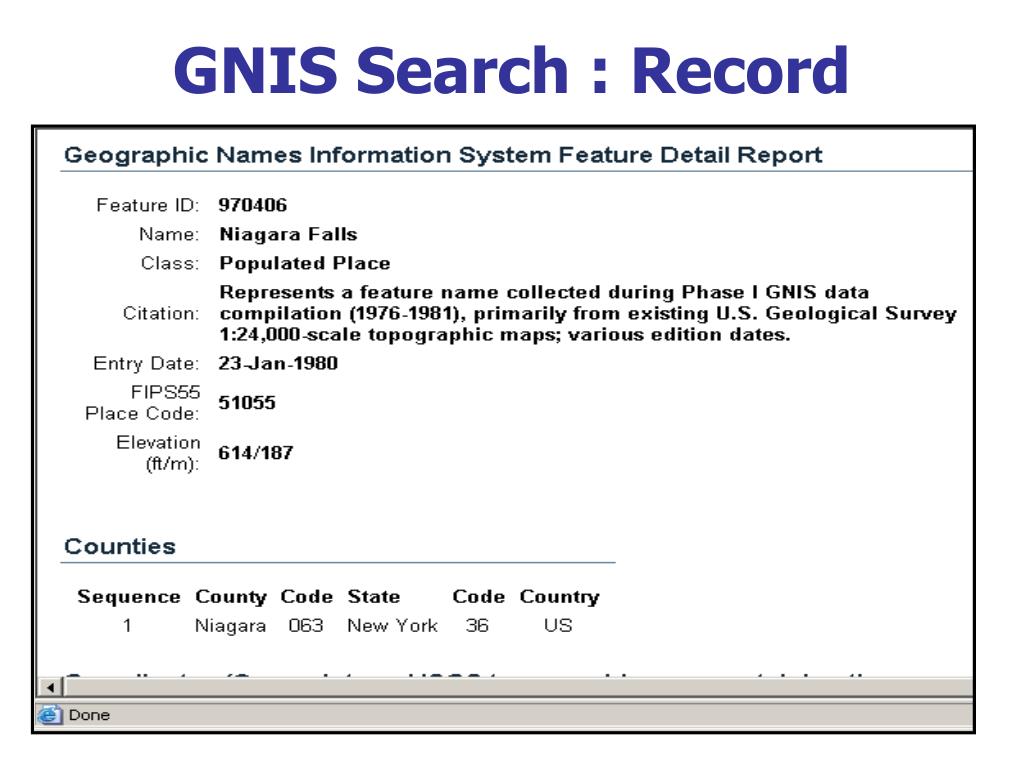This screenshot has height=768, width=1024.
Task: Click the 'County' column header
Action: point(231,597)
